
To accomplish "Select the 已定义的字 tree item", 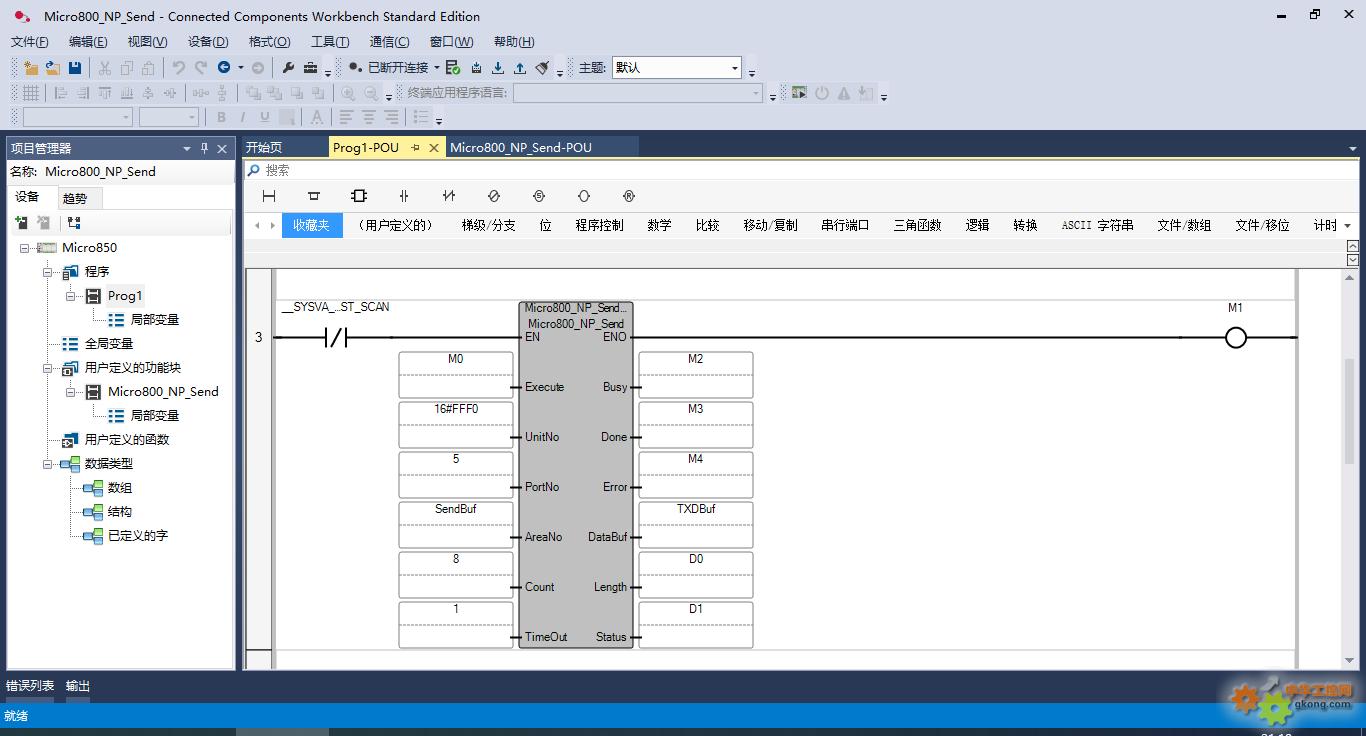I will pyautogui.click(x=137, y=536).
